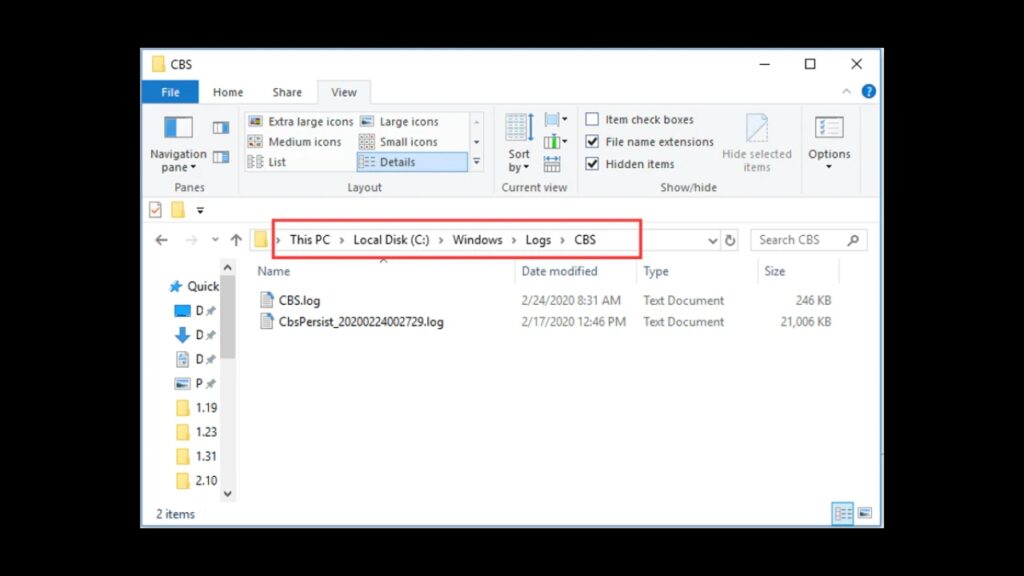1024x576 pixels.
Task: Click the Back navigation button
Action: tap(161, 240)
